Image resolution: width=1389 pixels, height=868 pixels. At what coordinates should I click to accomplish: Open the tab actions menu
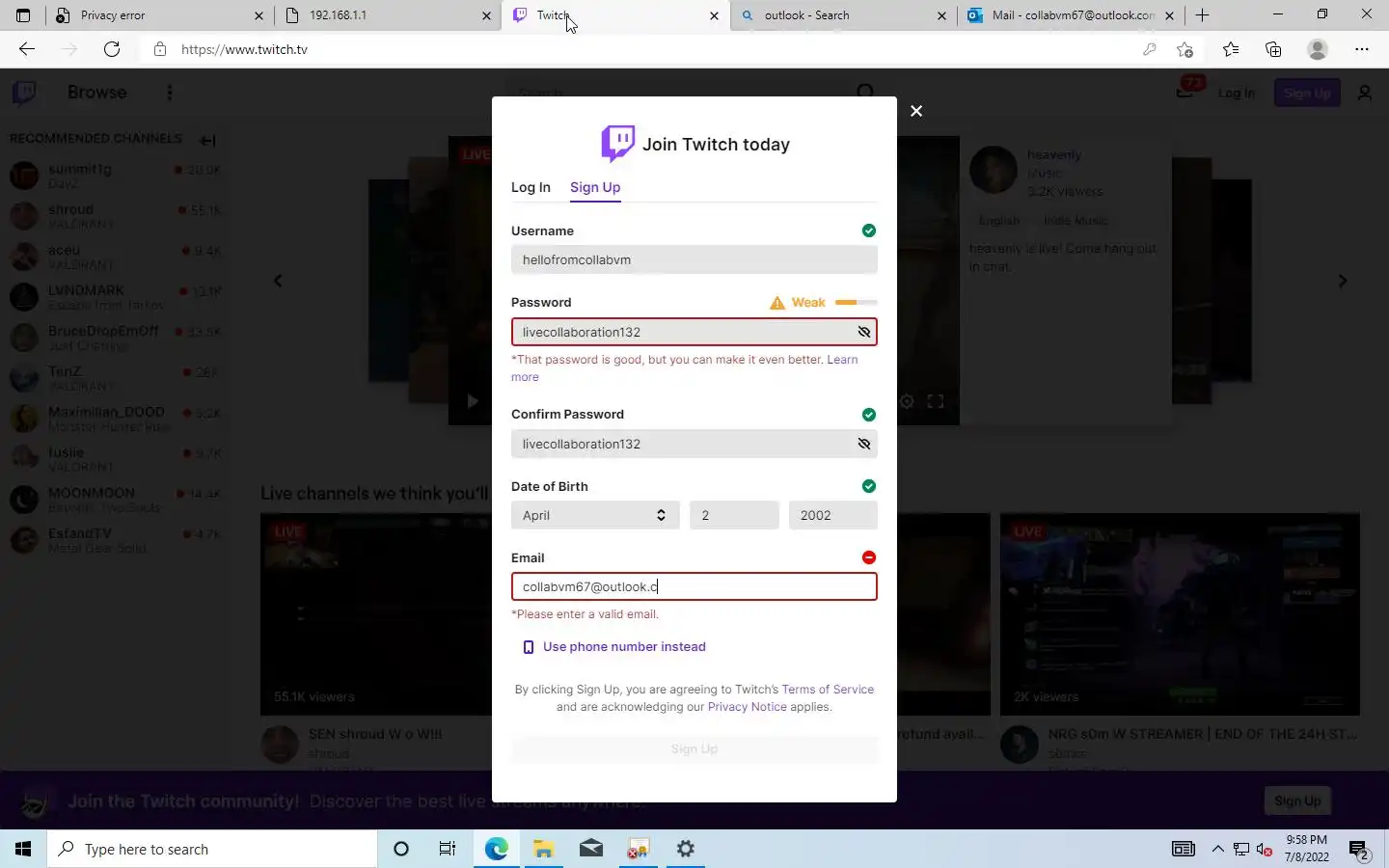pos(23,15)
